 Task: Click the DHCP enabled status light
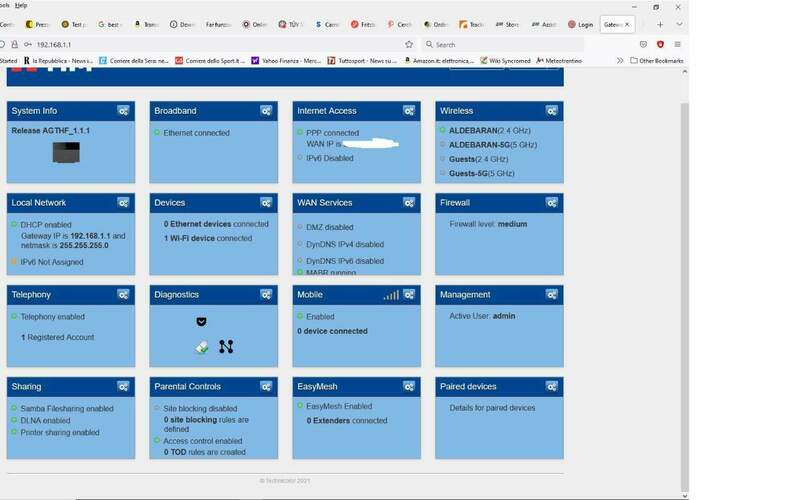tap(14, 225)
